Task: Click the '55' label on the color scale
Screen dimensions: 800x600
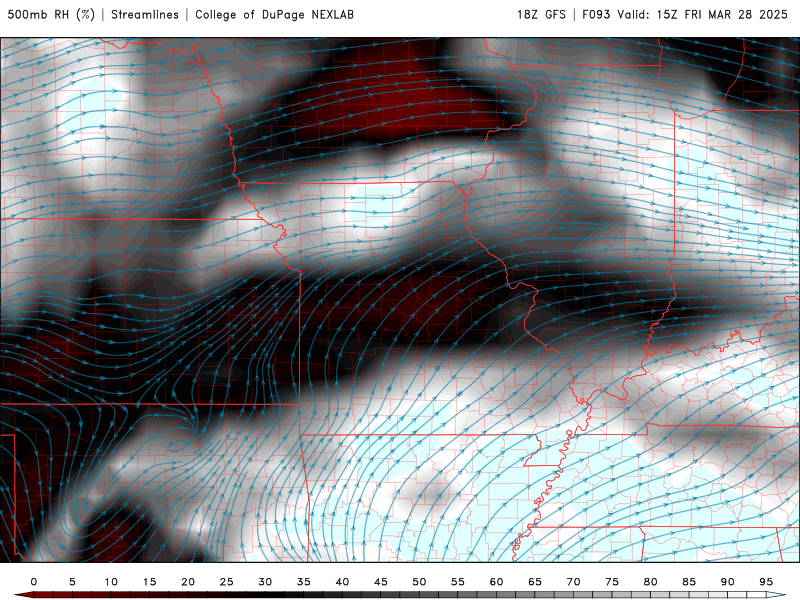Action: 458,582
